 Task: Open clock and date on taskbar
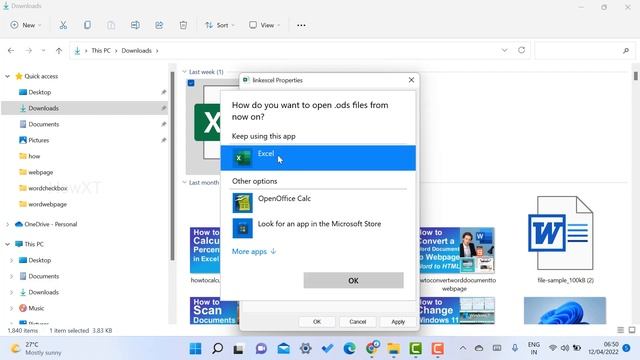coord(604,348)
